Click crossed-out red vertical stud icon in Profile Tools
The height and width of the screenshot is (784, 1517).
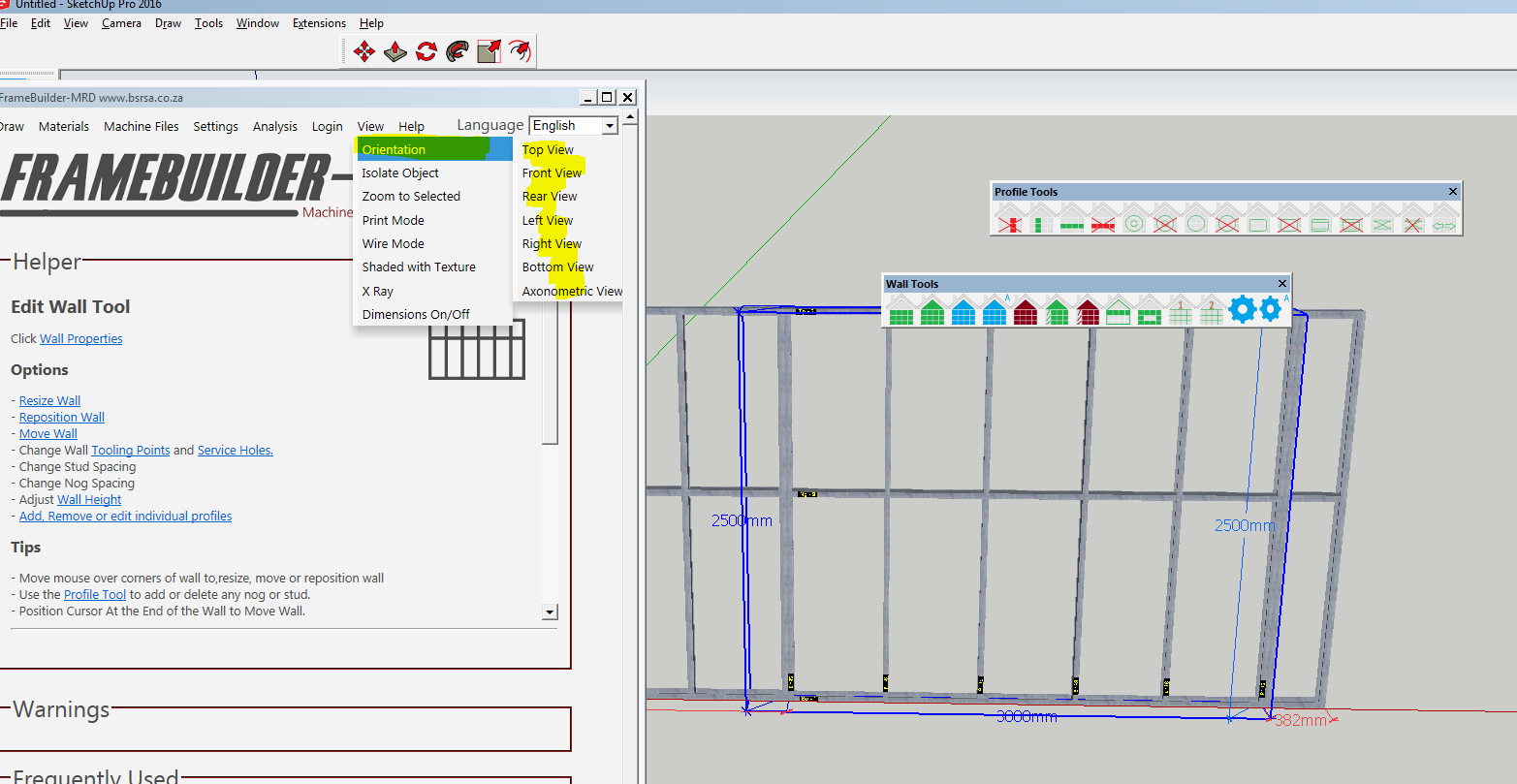tap(1010, 219)
